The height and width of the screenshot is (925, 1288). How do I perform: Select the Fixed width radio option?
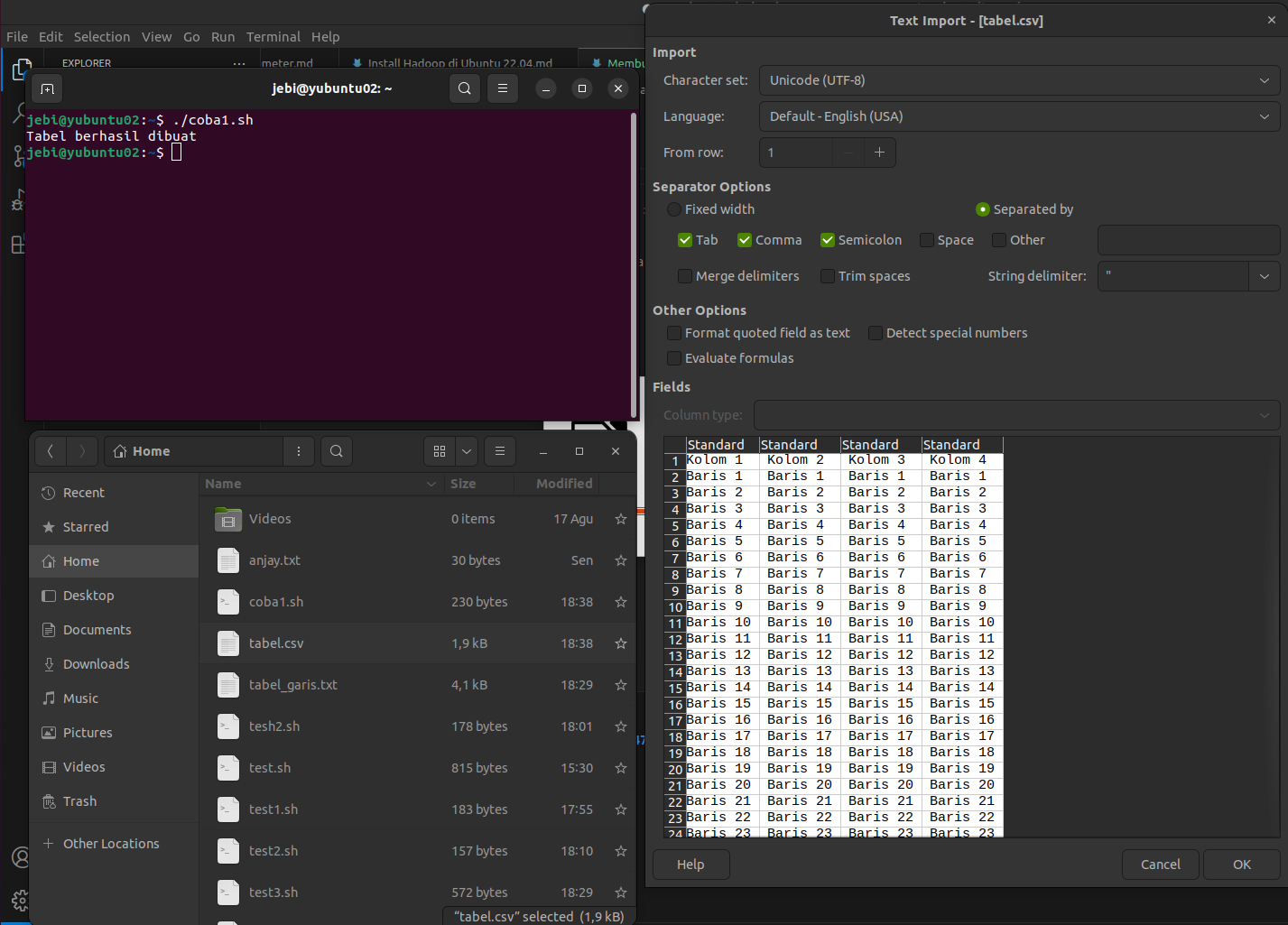(x=674, y=209)
